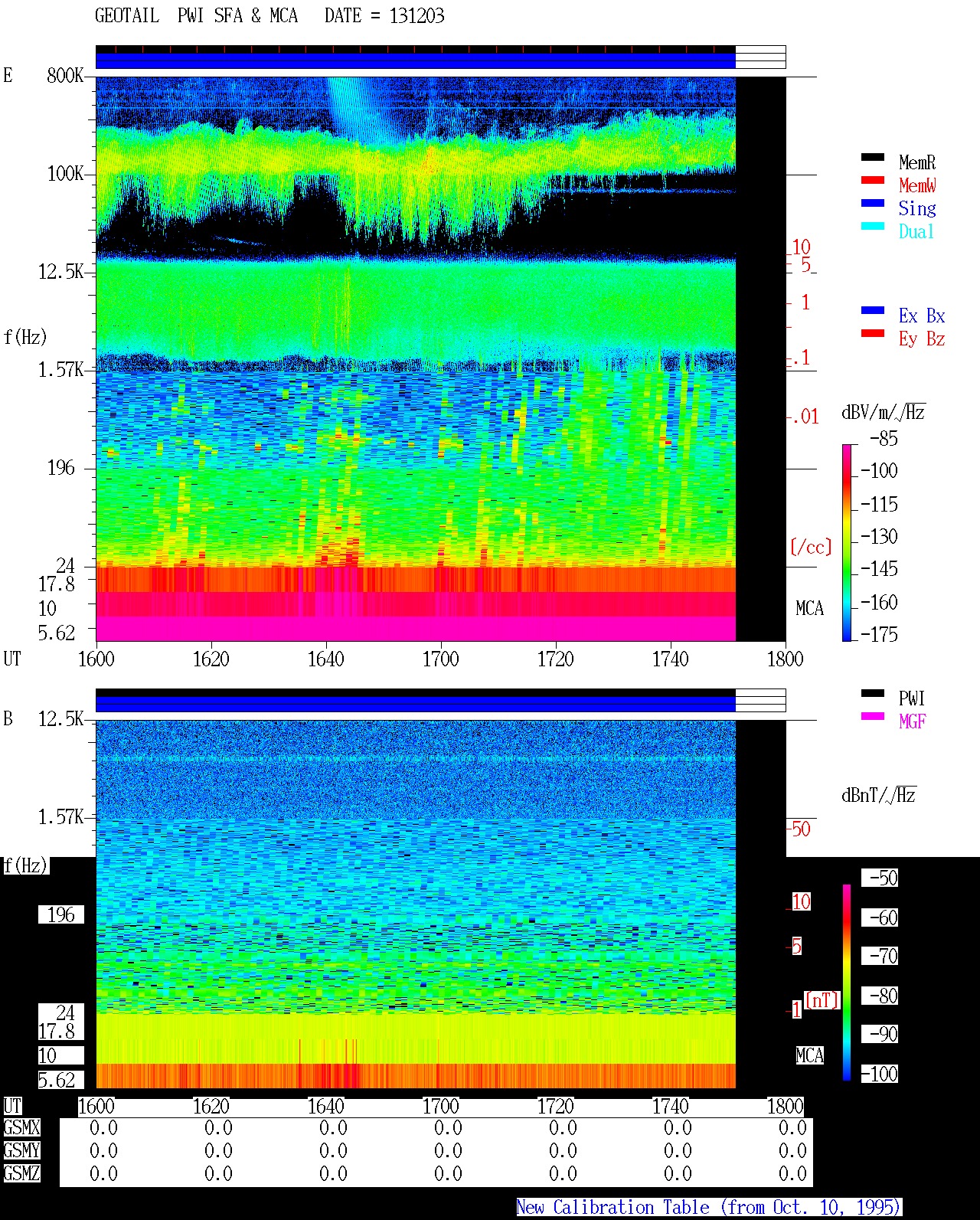Screen dimensions: 980x1220
Task: Click the red [/cc] density unit label
Action: pyautogui.click(x=811, y=547)
